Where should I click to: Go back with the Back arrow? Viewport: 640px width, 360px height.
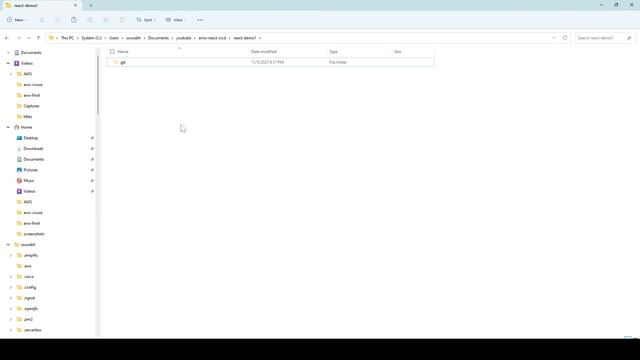[7, 38]
